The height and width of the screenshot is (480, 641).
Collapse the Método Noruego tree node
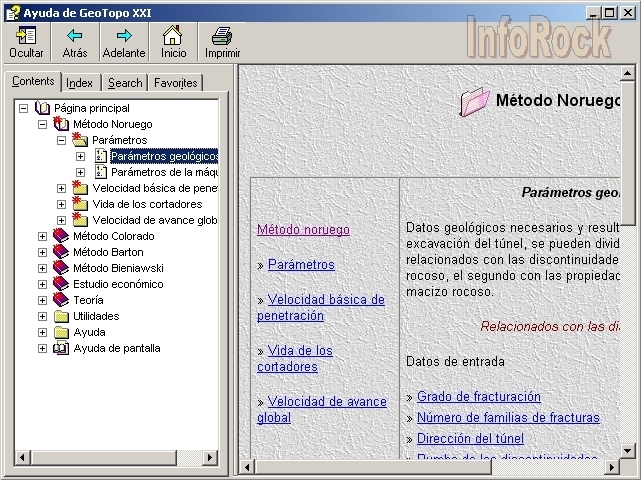click(x=42, y=124)
